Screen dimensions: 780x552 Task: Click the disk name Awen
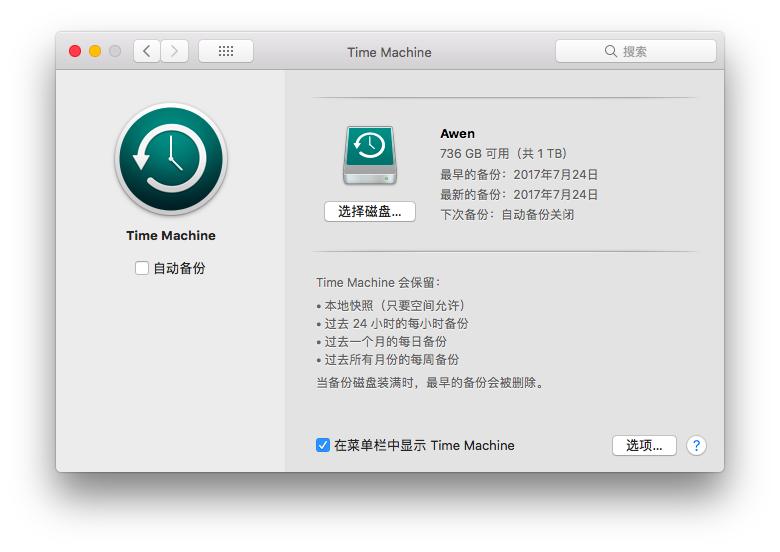click(x=458, y=134)
